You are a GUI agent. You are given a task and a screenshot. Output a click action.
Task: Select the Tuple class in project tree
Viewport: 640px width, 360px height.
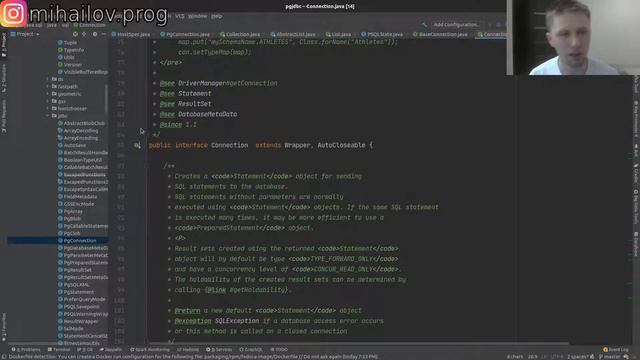coord(67,42)
